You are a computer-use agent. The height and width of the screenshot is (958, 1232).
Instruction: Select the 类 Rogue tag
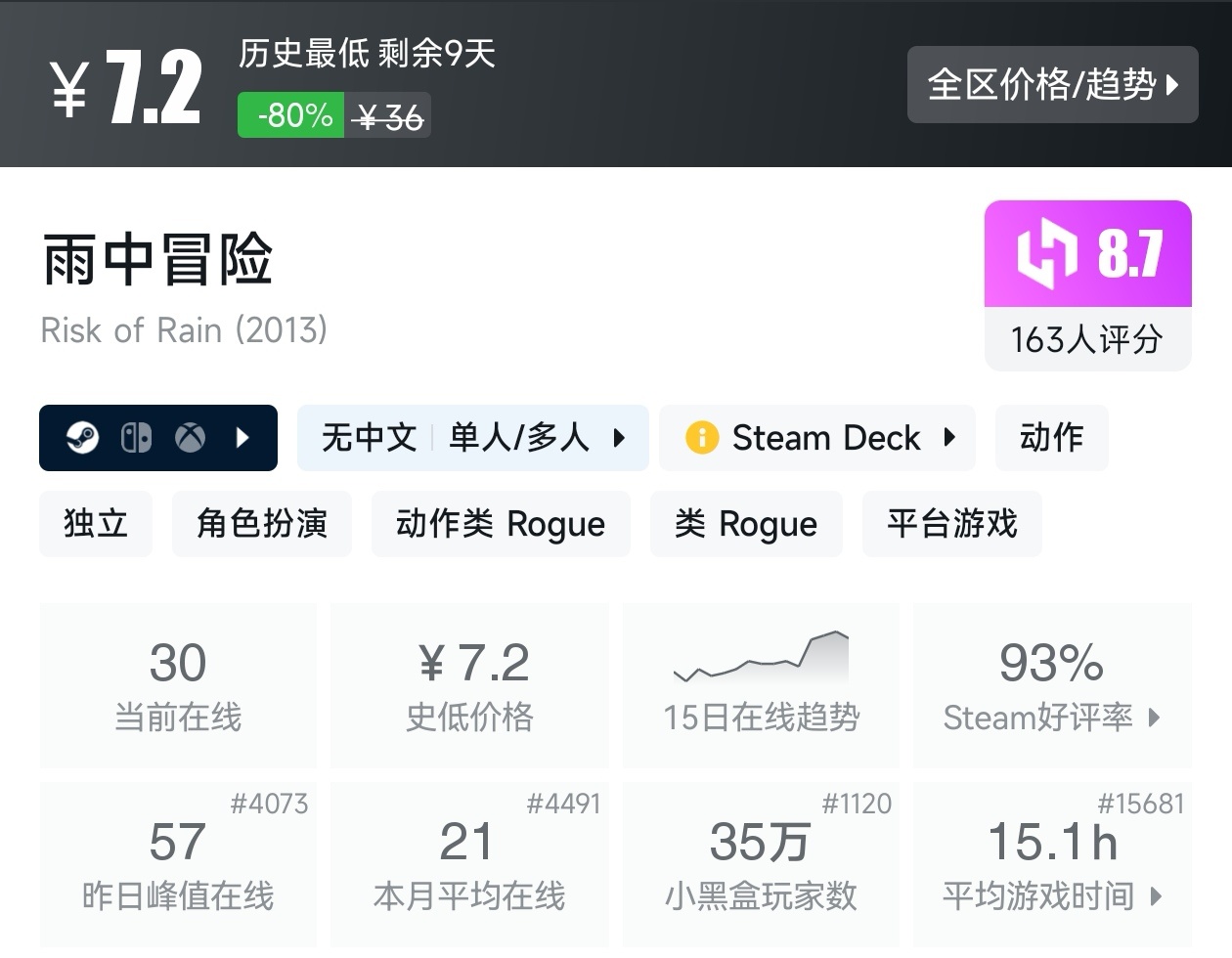(746, 524)
